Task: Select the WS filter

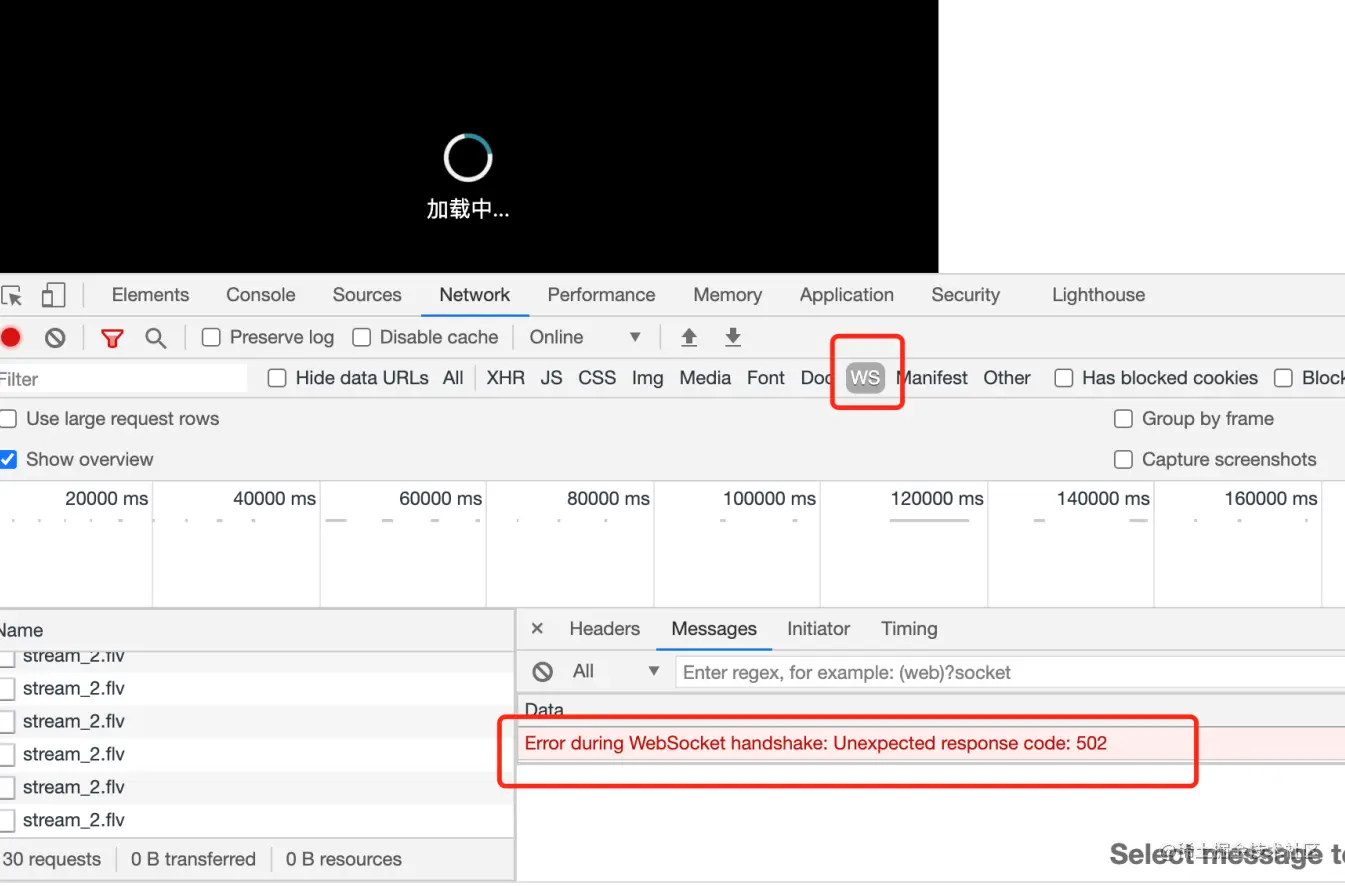Action: (x=865, y=378)
